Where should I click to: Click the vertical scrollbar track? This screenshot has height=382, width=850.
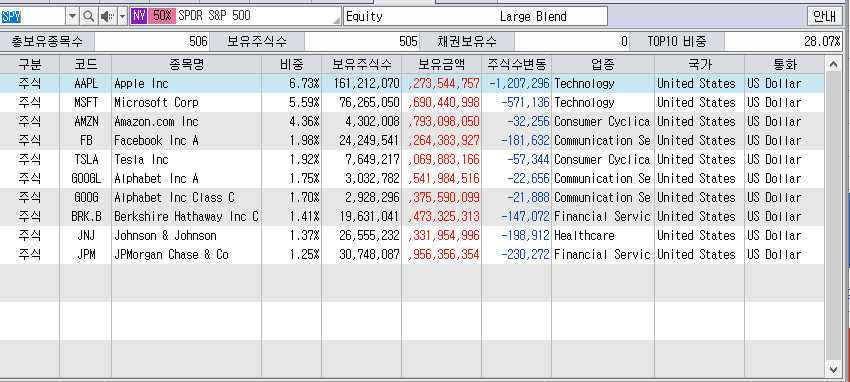pyautogui.click(x=833, y=217)
